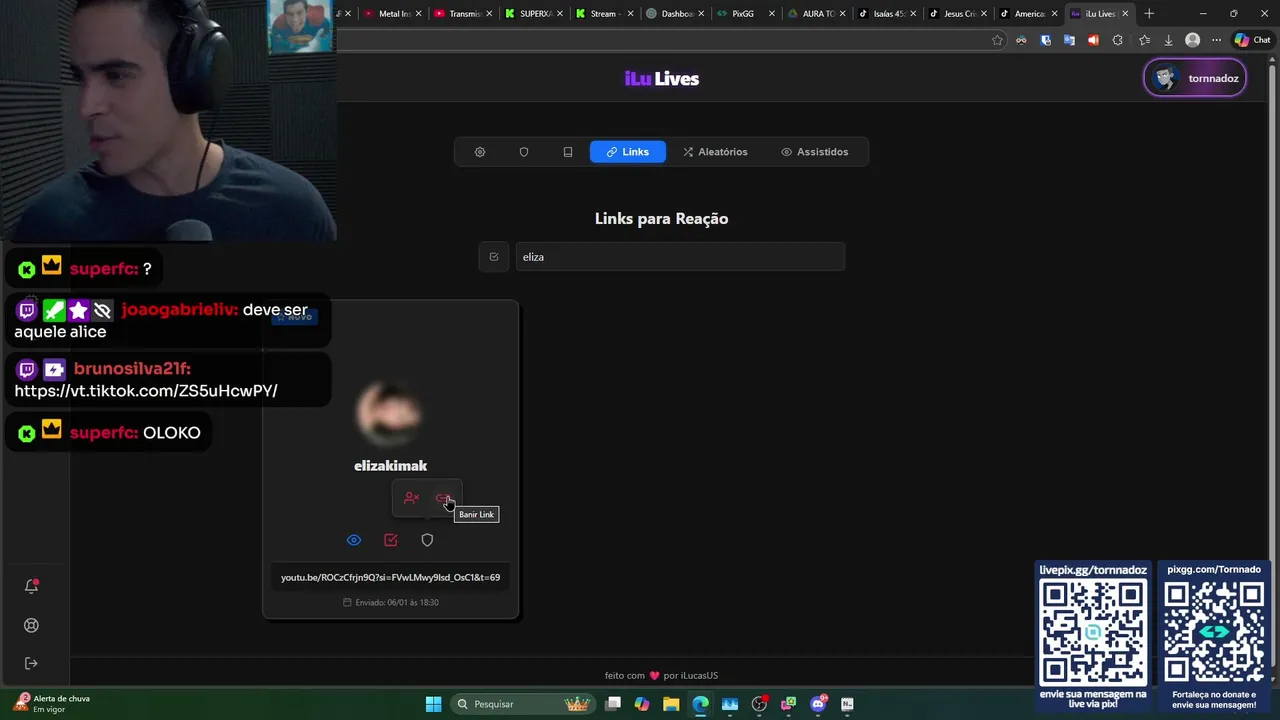Image resolution: width=1280 pixels, height=720 pixels.
Task: Open the bookmark tab in top navigation
Action: point(568,152)
